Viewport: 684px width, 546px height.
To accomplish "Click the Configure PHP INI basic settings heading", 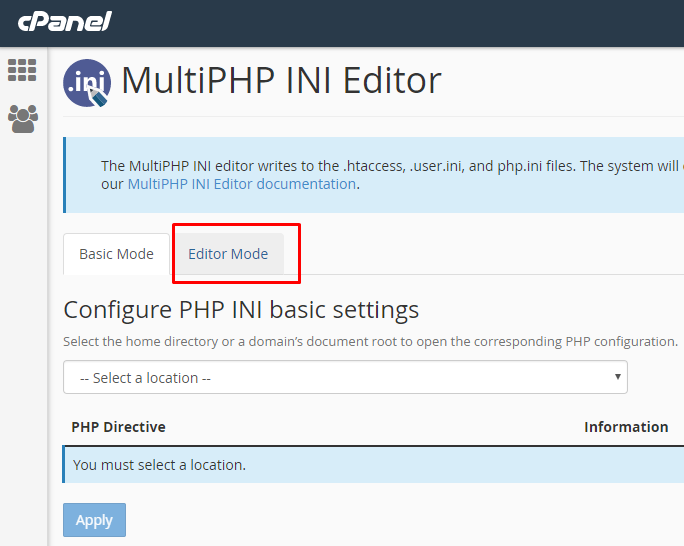I will (241, 310).
